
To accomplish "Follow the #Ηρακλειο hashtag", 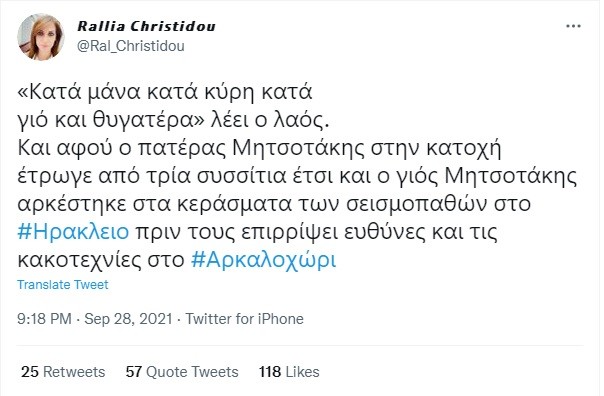I will [73, 232].
